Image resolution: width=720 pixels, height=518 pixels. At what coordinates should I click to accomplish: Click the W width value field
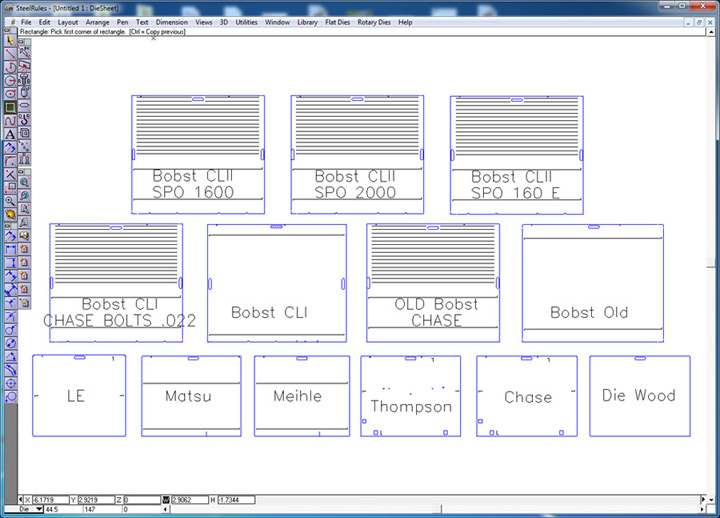pos(189,499)
